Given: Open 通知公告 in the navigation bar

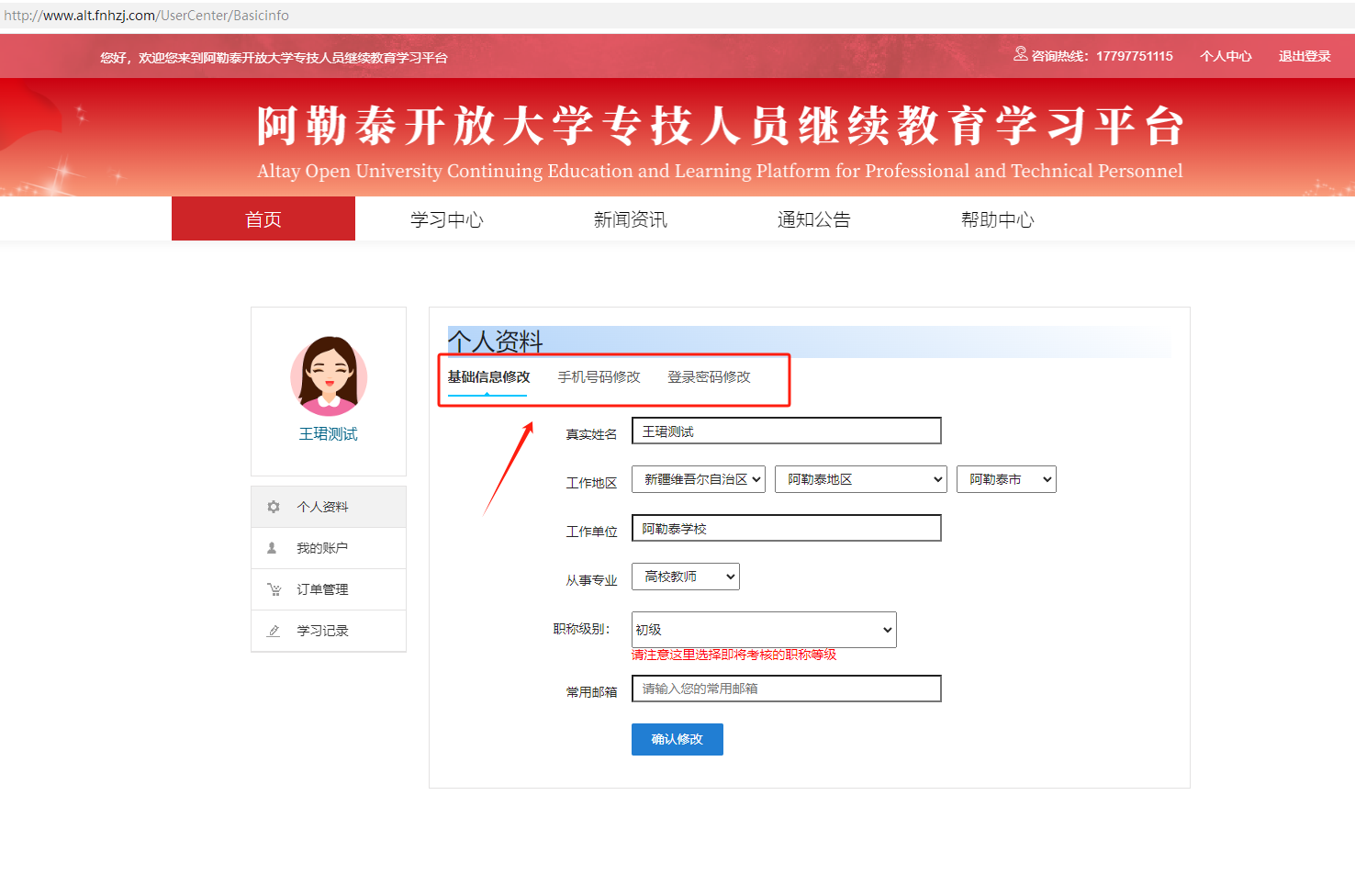Looking at the screenshot, I should (x=814, y=219).
